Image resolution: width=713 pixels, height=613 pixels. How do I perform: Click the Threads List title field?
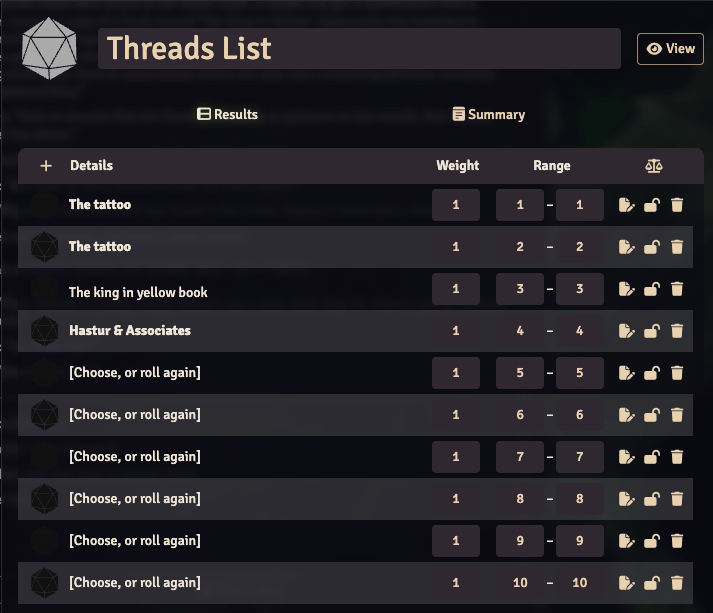click(359, 49)
